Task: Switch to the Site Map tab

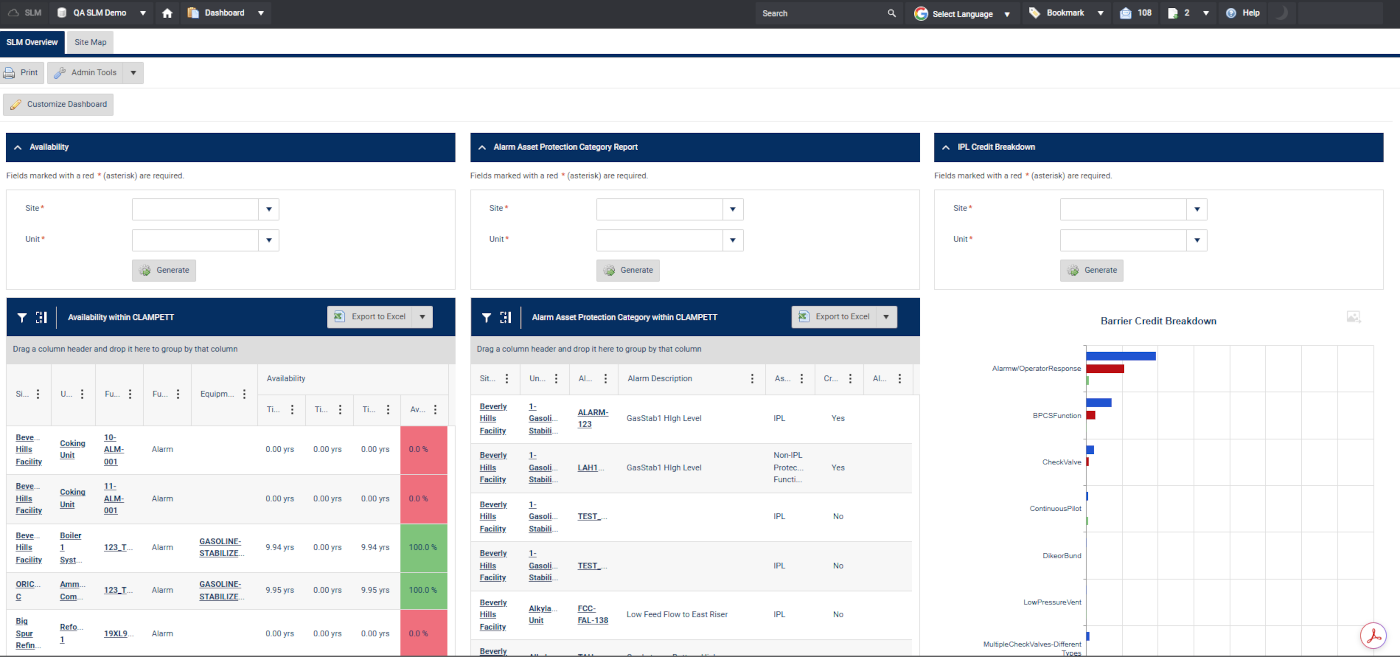Action: click(x=90, y=42)
